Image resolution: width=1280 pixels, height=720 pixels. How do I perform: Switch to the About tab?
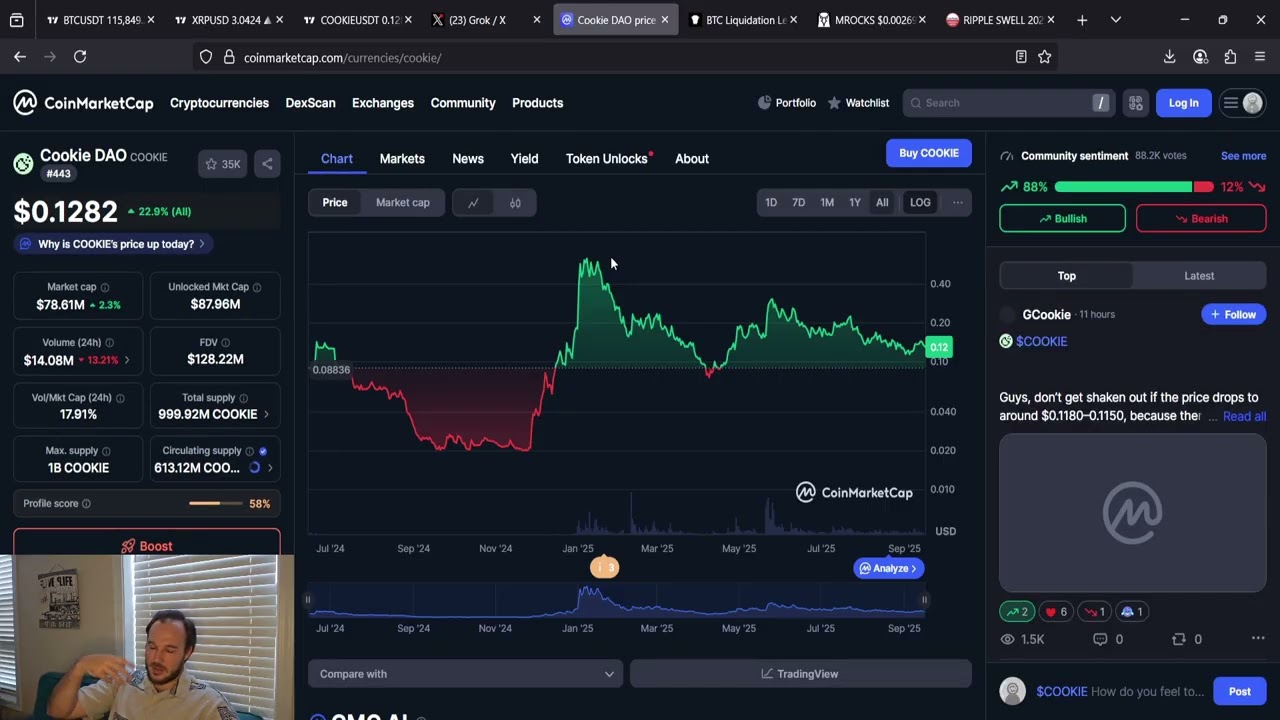coord(692,159)
